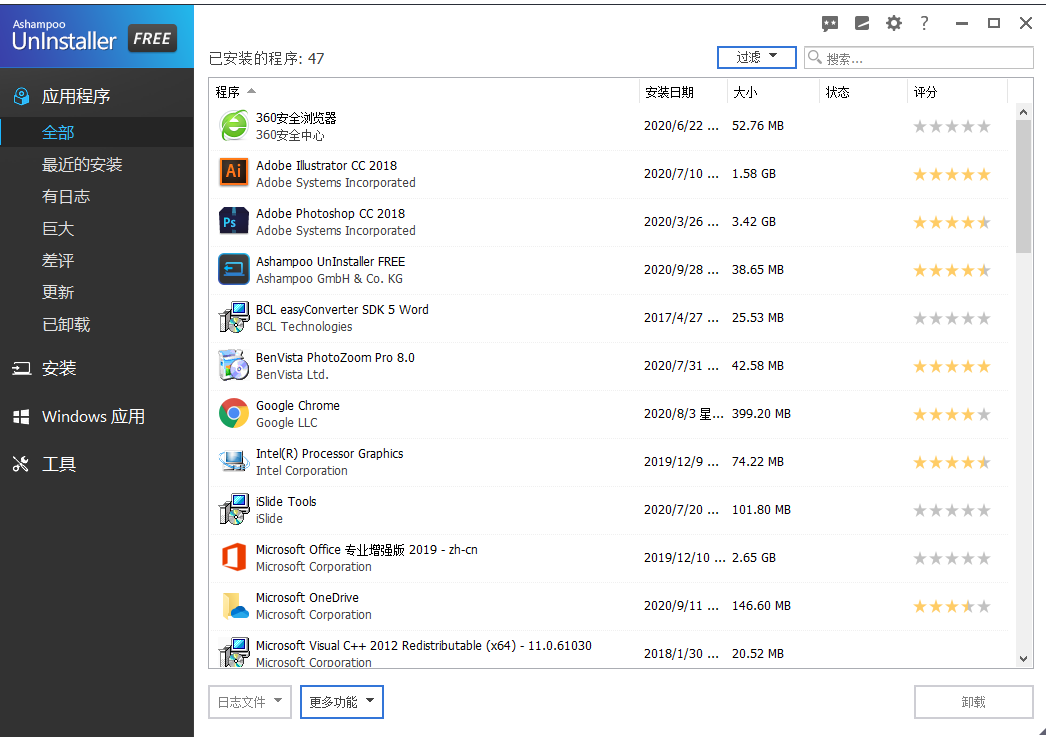Click the scrollbar down arrow
This screenshot has height=737, width=1046.
click(1024, 658)
